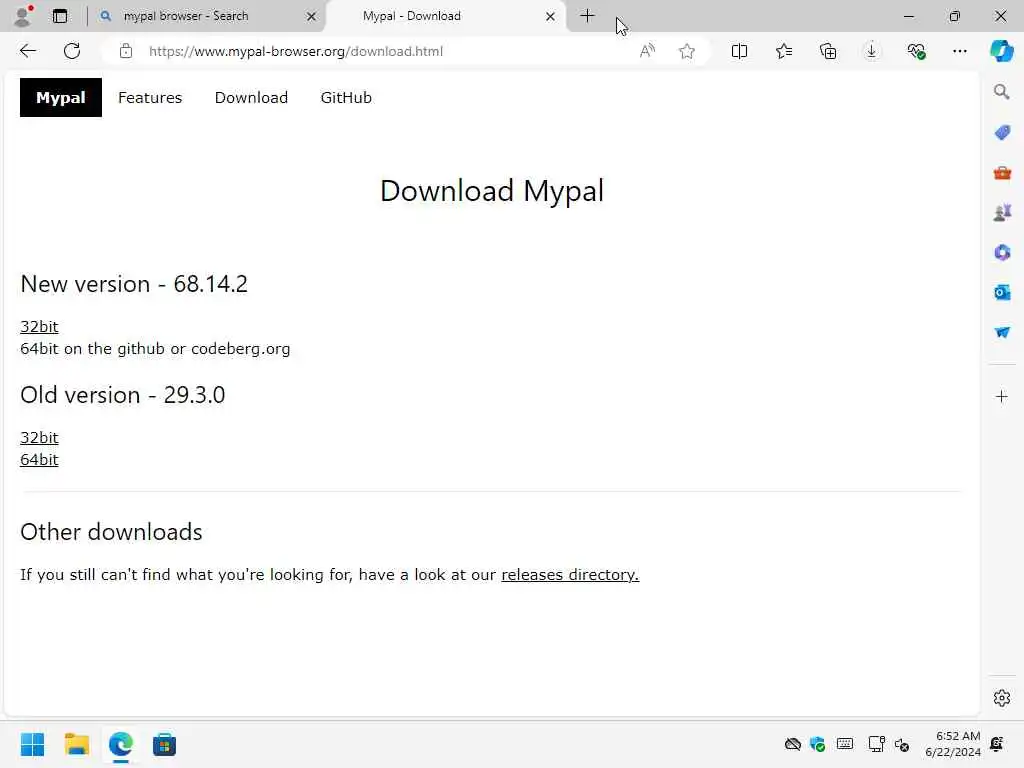Open sidebar settings gear
The width and height of the screenshot is (1024, 768).
tap(1002, 698)
